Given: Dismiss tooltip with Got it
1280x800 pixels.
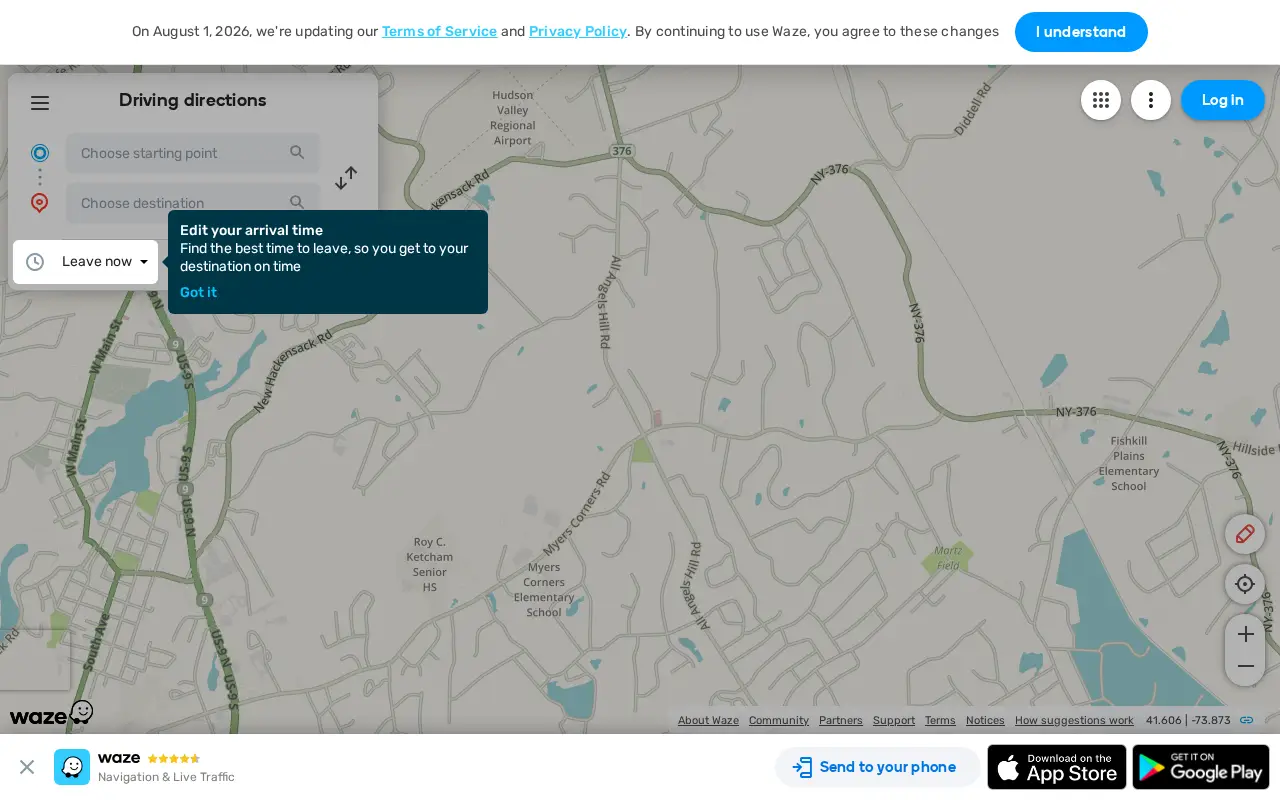Looking at the screenshot, I should 198,292.
